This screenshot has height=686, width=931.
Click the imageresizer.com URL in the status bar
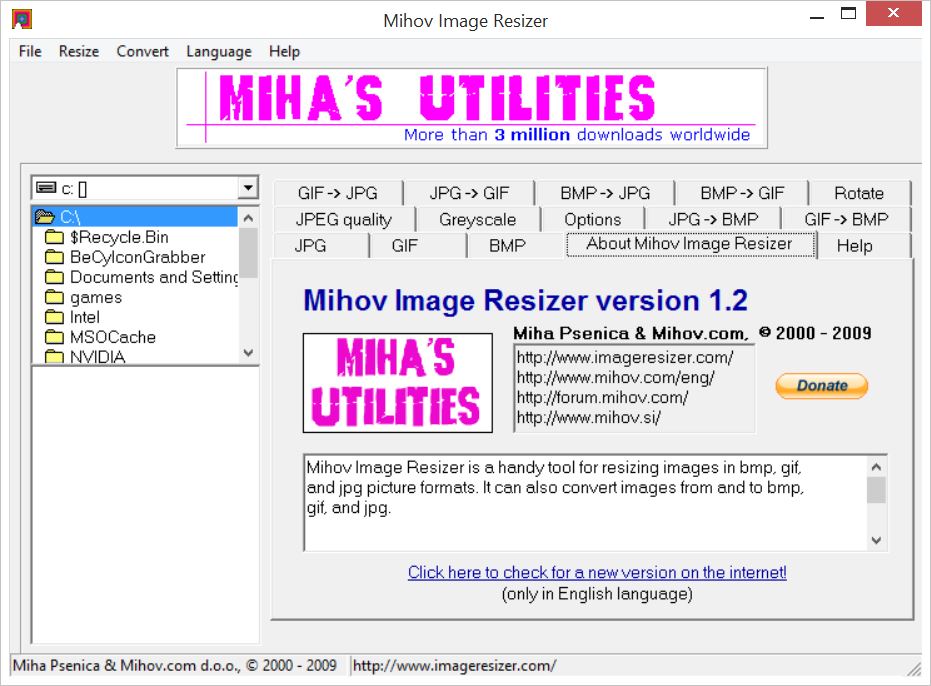tap(454, 666)
